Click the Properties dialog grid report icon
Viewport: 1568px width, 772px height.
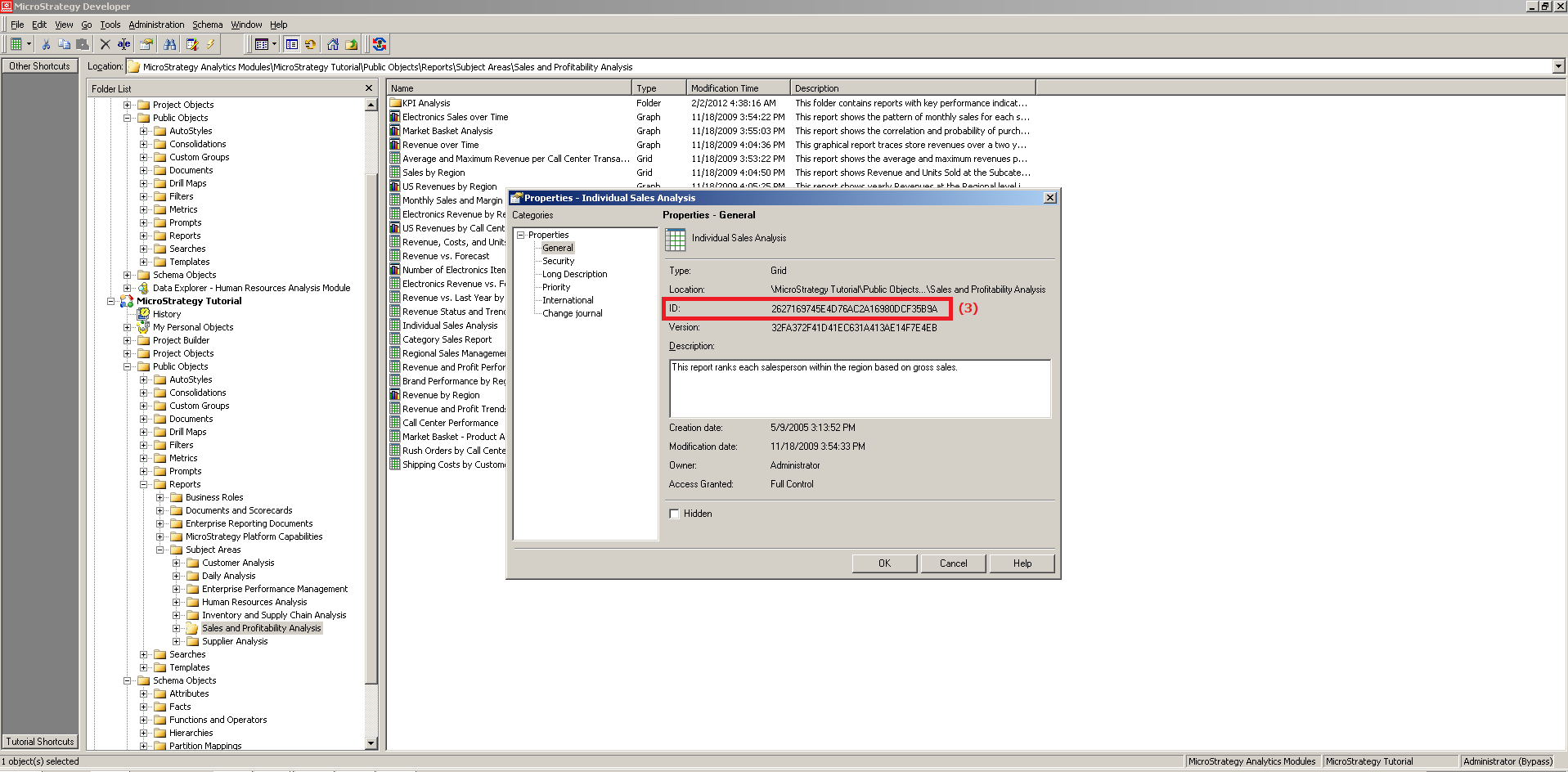676,240
